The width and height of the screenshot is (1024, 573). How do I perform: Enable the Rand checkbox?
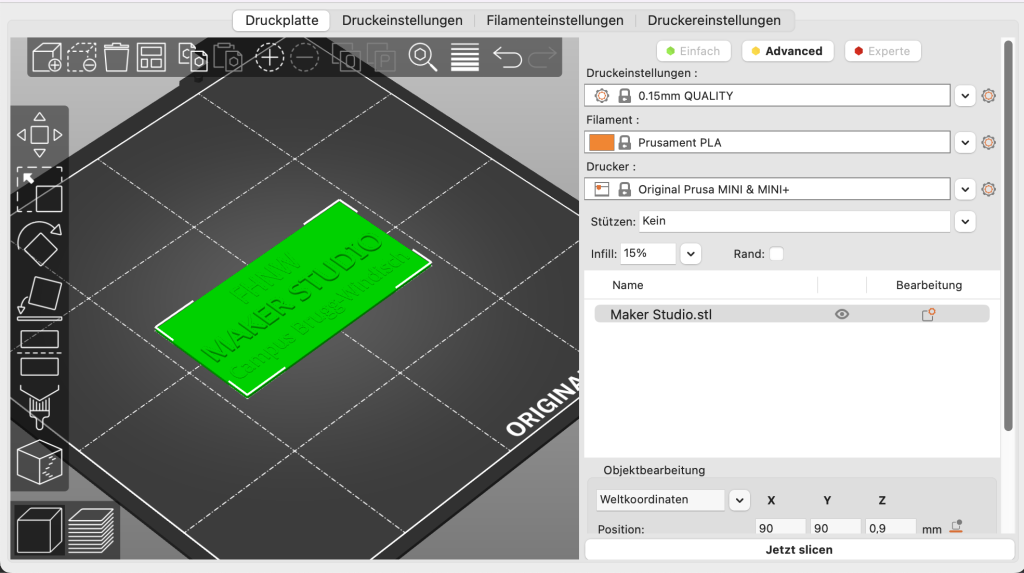(776, 254)
